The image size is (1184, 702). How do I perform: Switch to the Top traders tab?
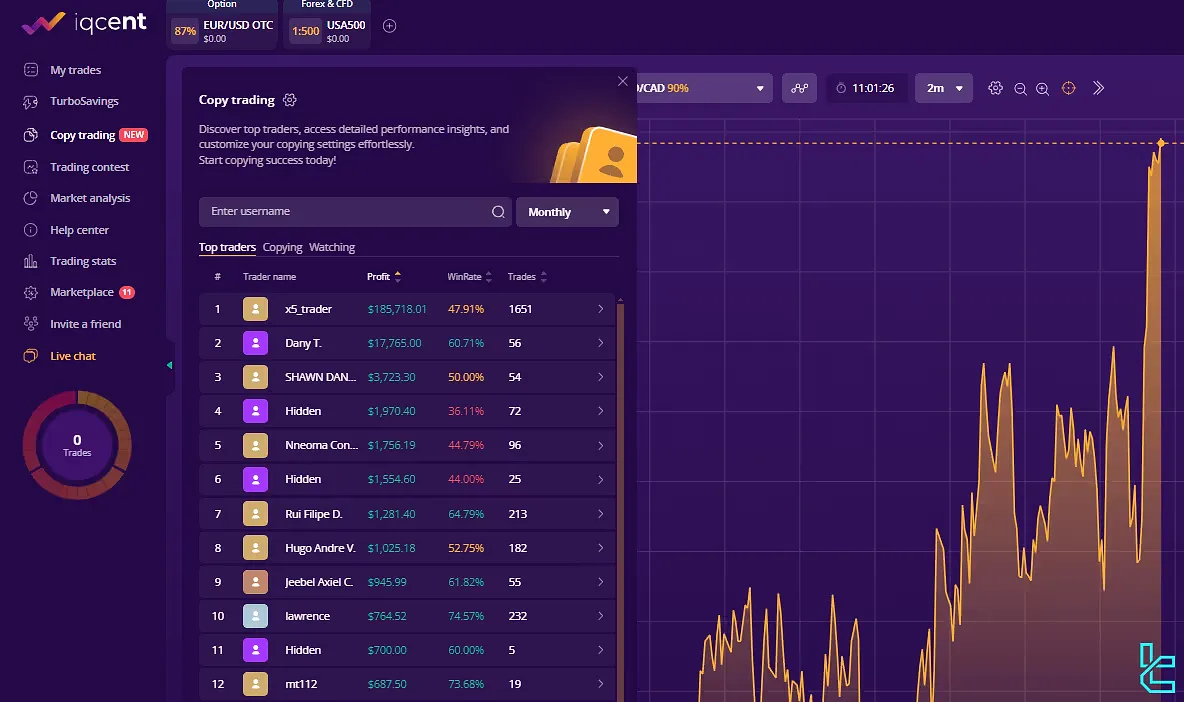(227, 248)
